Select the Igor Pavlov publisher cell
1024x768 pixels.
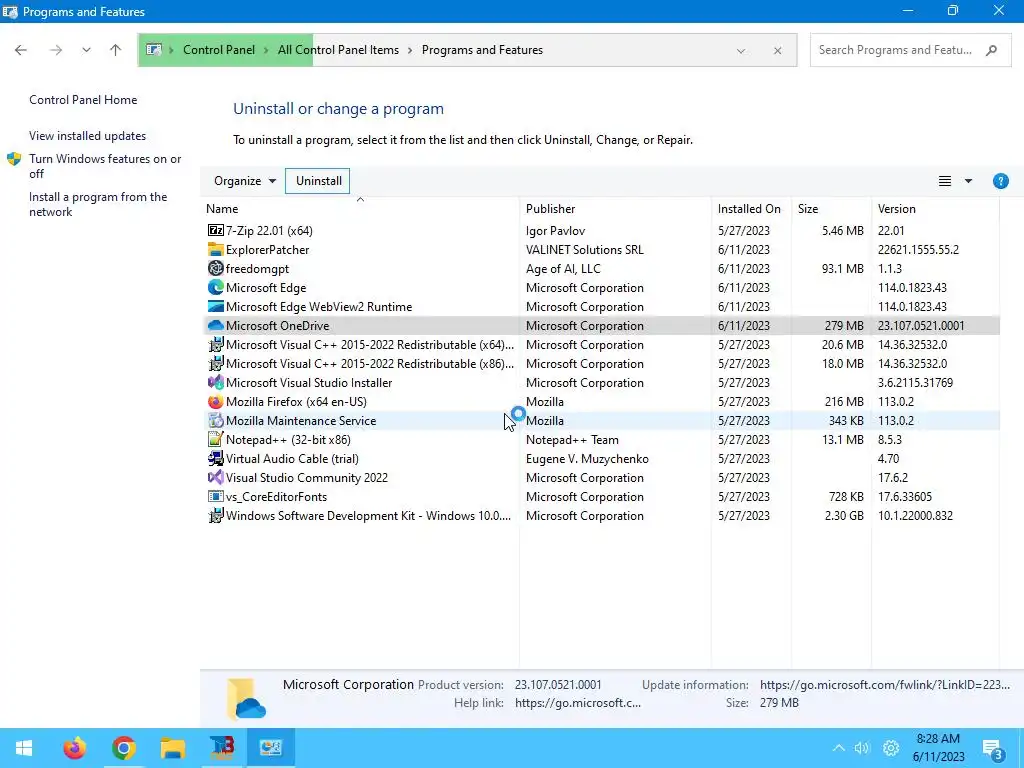point(555,231)
